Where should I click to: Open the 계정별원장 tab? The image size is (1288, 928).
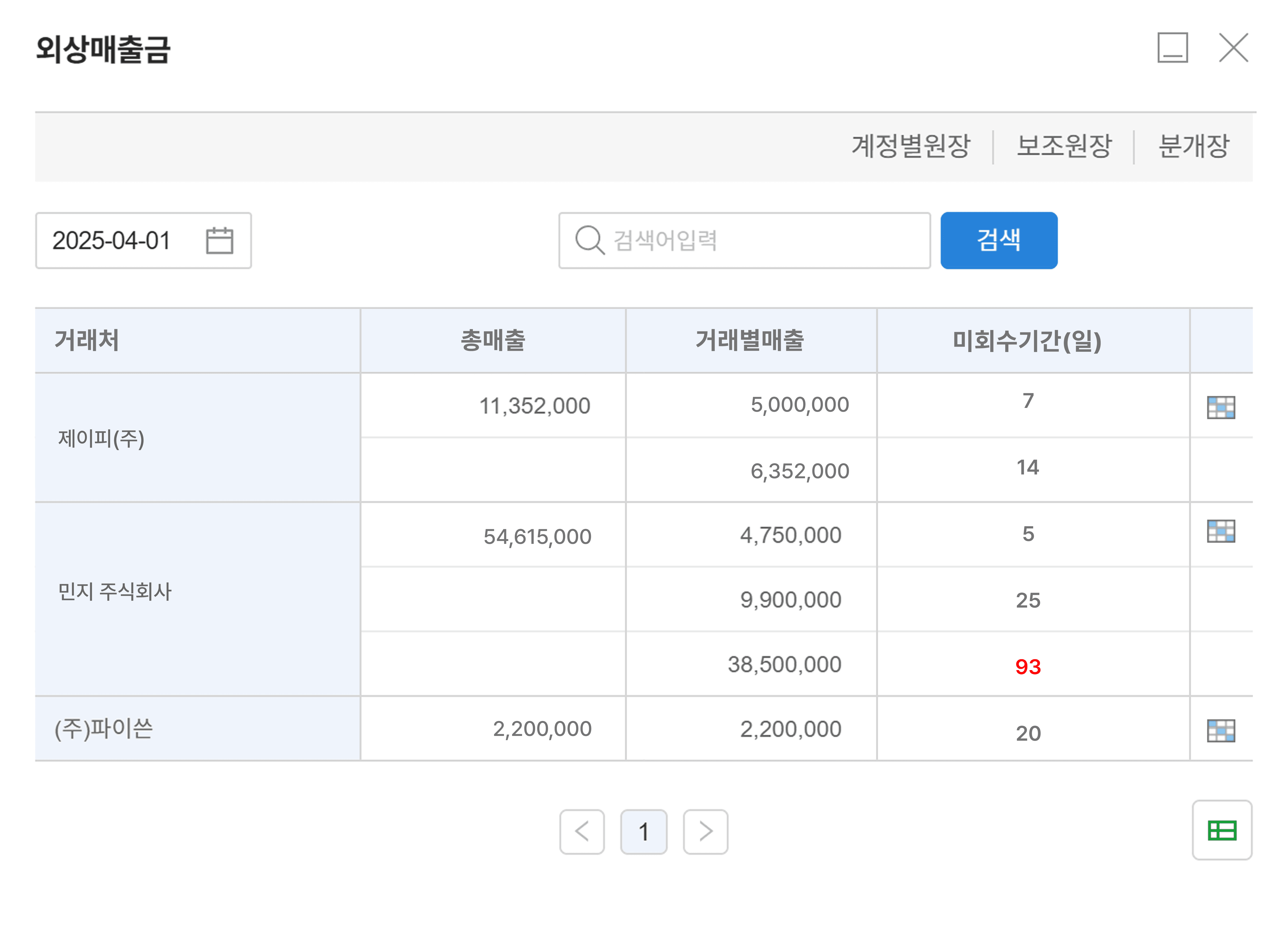(x=911, y=146)
